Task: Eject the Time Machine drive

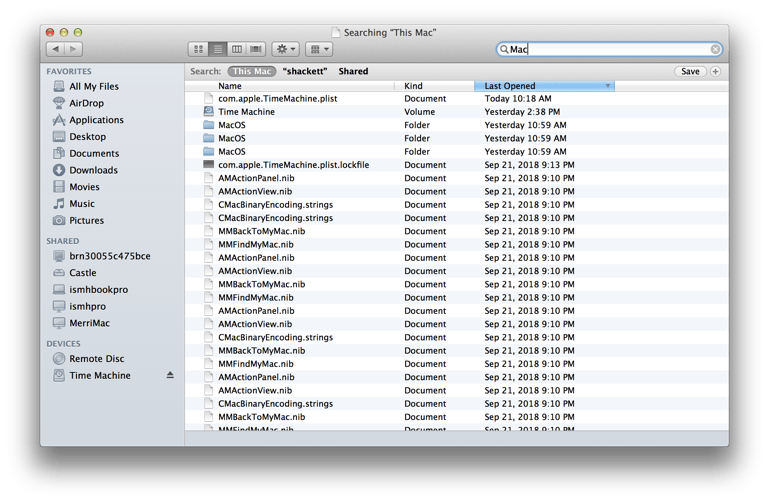Action: 170,375
